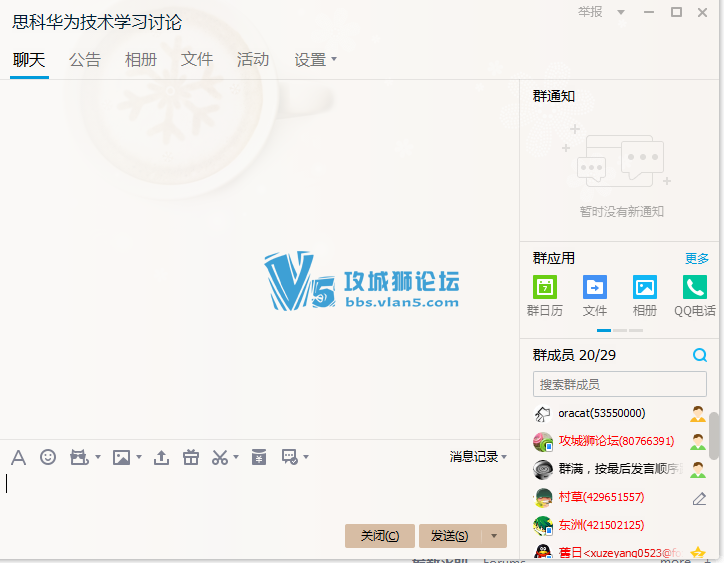Screen dimensions: 724x563
Task: Switch to the 活动 tab
Action: pyautogui.click(x=253, y=60)
